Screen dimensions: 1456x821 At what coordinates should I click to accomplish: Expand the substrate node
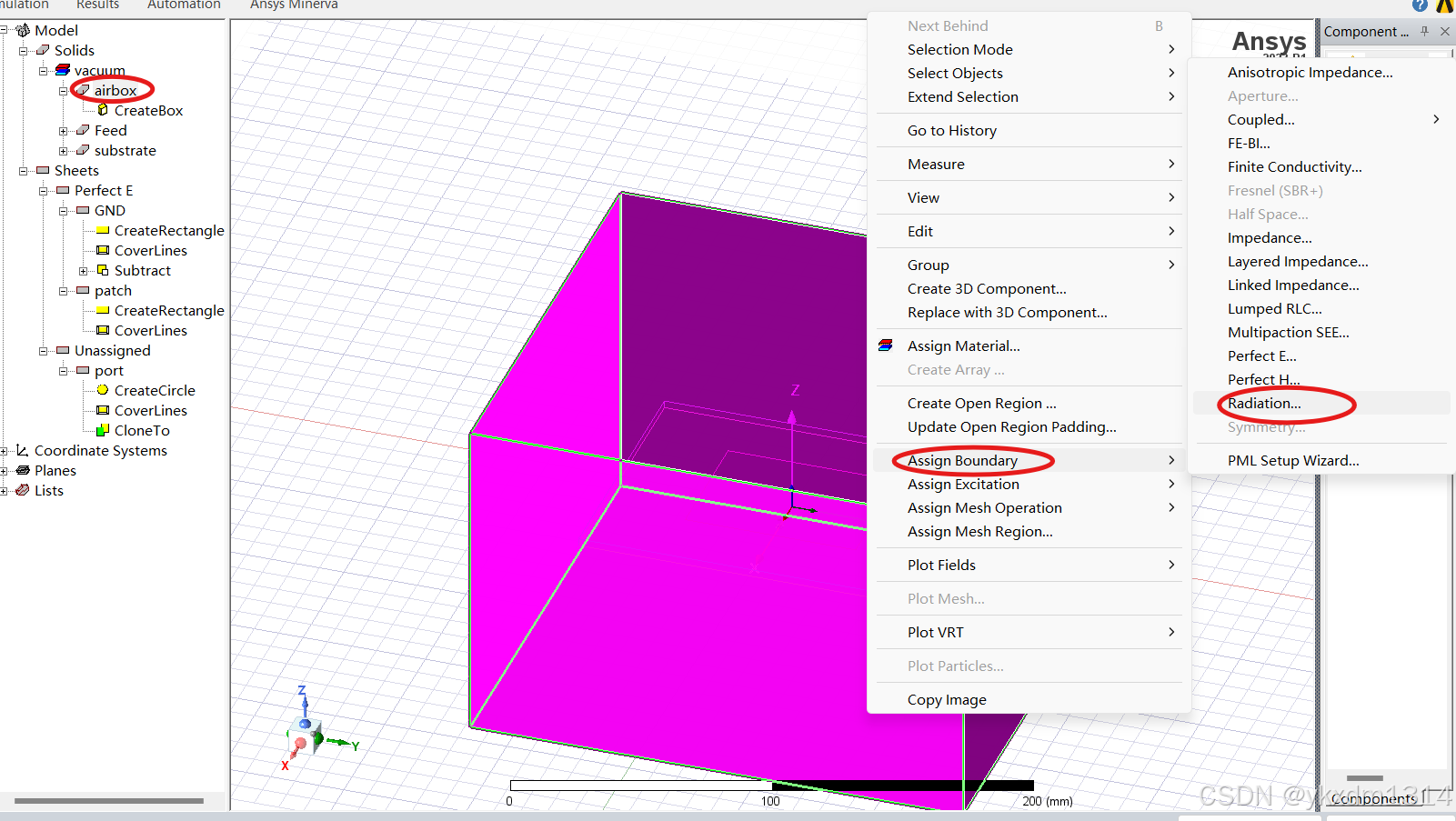[64, 150]
